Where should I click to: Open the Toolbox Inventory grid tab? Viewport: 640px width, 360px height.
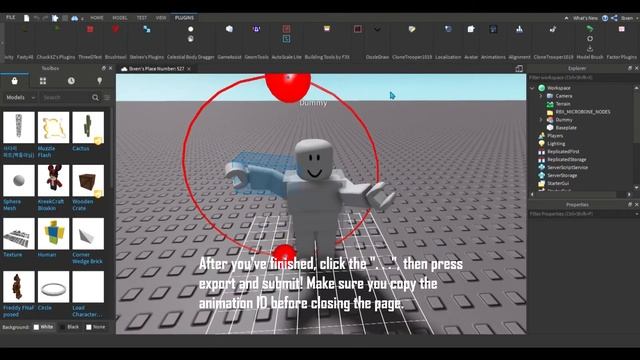click(43, 81)
